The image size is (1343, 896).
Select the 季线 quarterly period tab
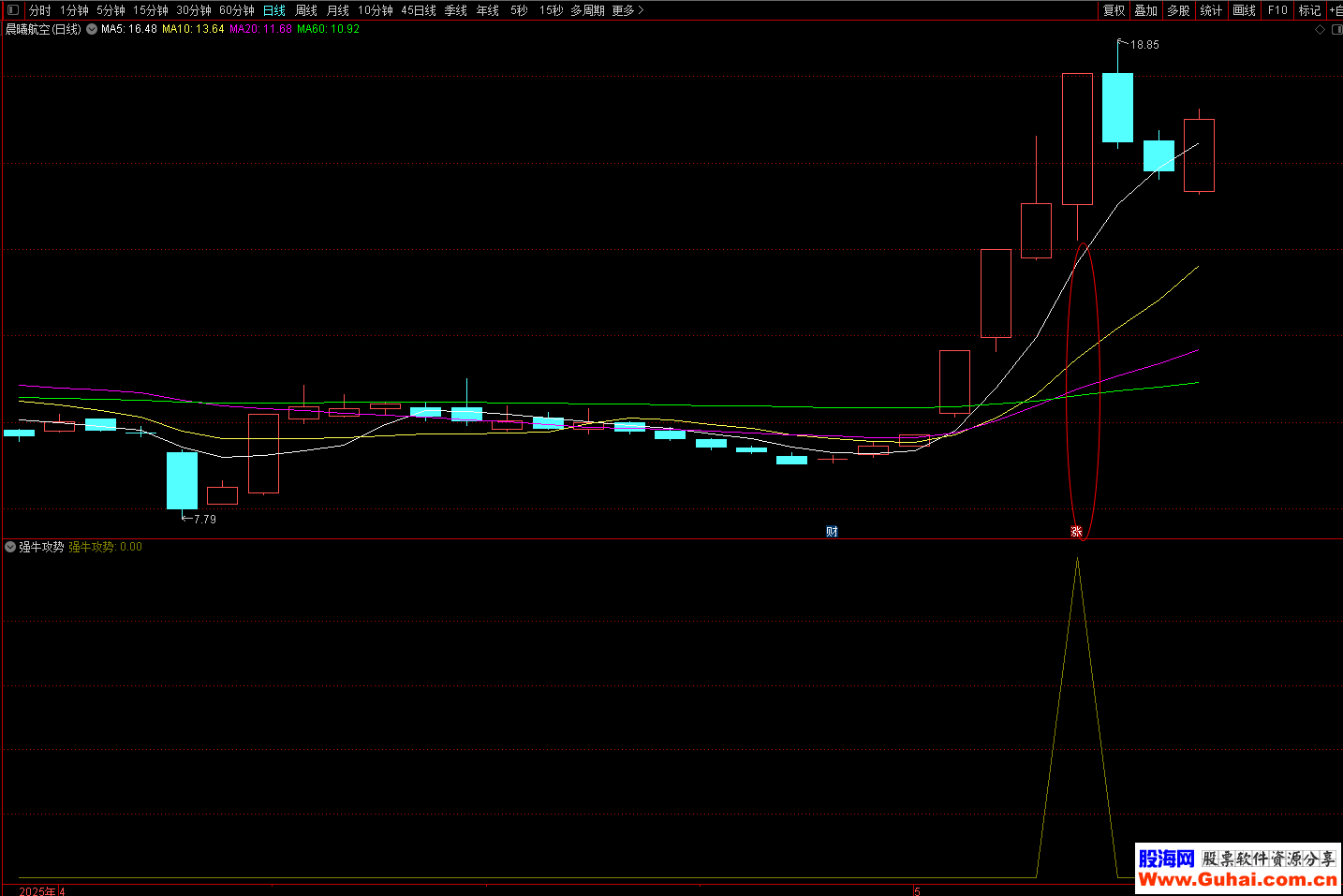pyautogui.click(x=456, y=10)
